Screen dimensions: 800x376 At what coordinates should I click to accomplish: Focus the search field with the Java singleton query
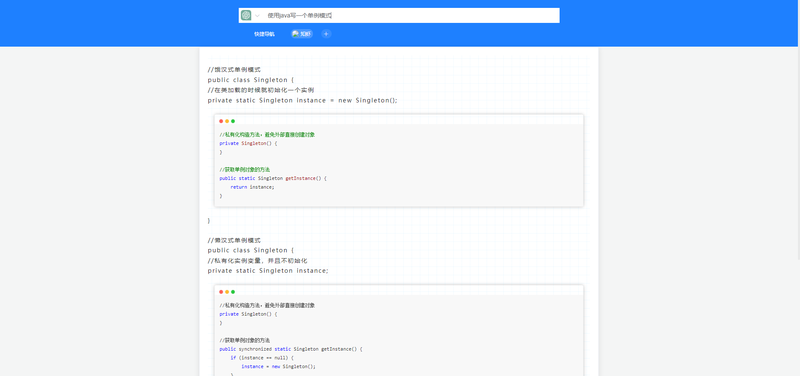click(x=411, y=15)
